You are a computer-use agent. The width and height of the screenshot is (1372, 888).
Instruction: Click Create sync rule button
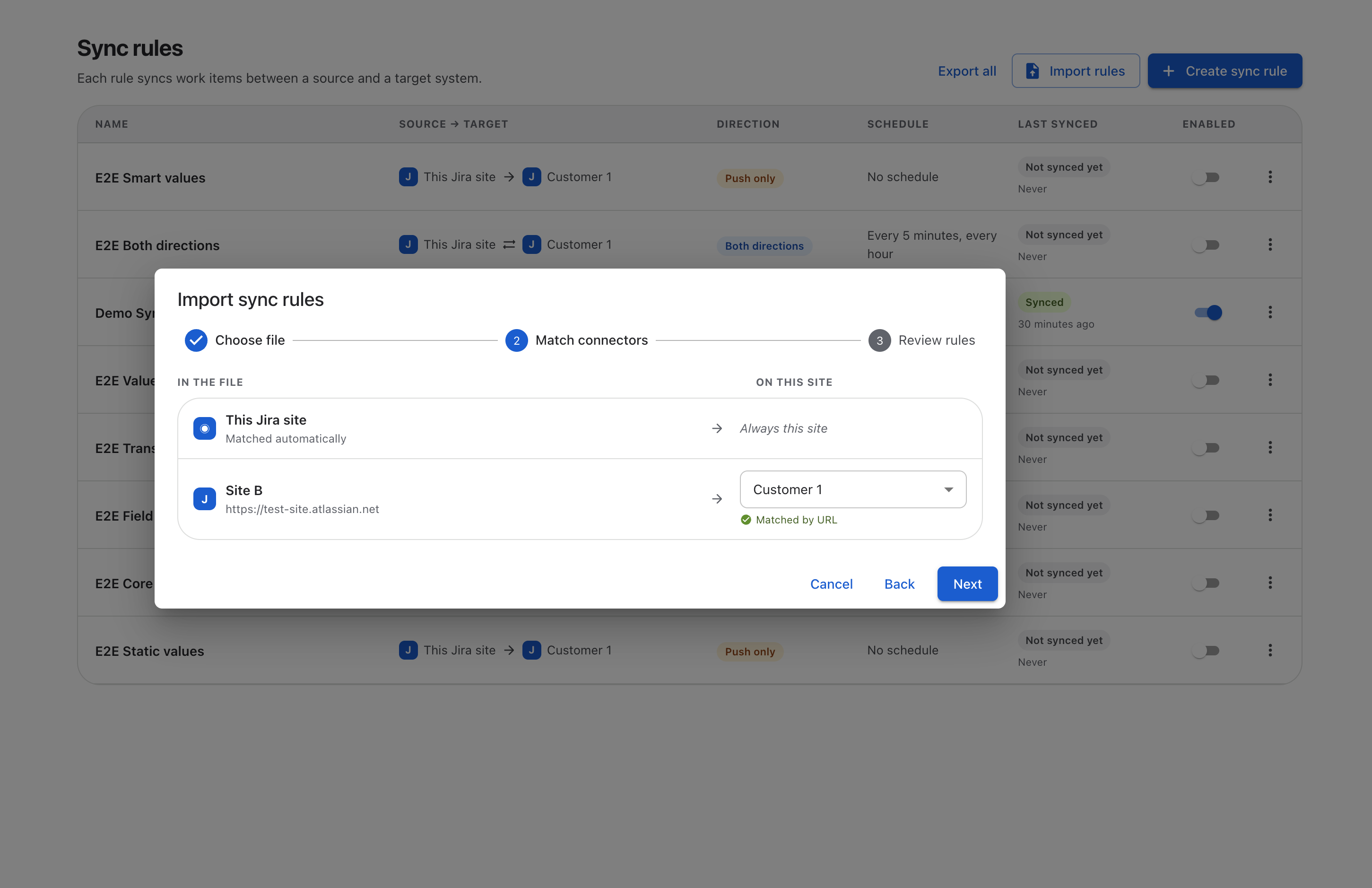pyautogui.click(x=1224, y=71)
